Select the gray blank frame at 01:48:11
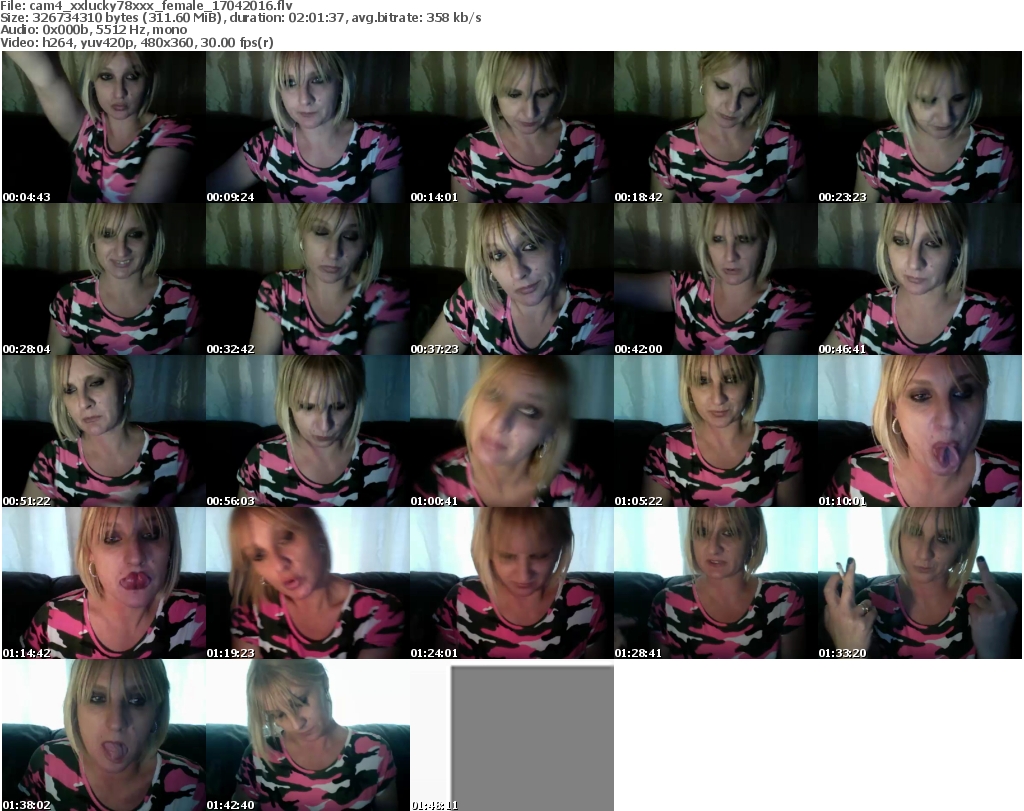Image resolution: width=1024 pixels, height=811 pixels. pos(512,735)
